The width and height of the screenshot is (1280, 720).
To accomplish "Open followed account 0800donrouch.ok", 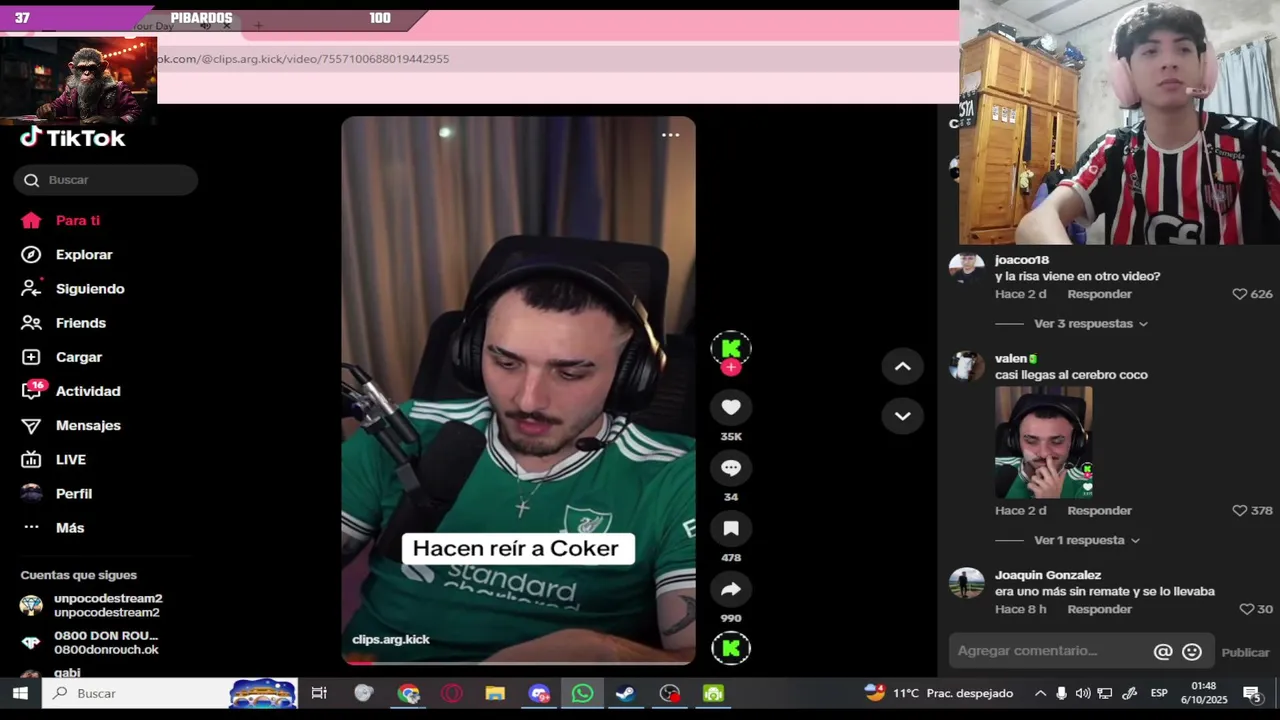I will [90, 642].
